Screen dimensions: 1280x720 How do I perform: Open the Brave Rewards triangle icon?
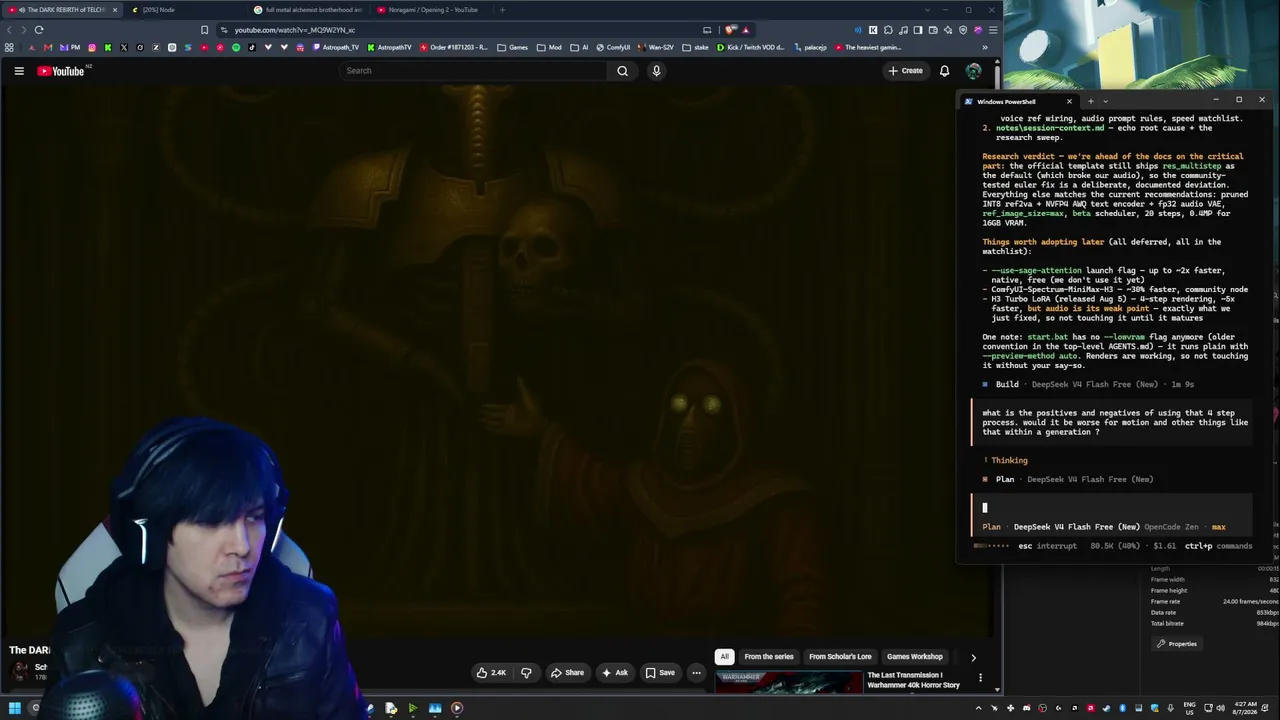(745, 30)
